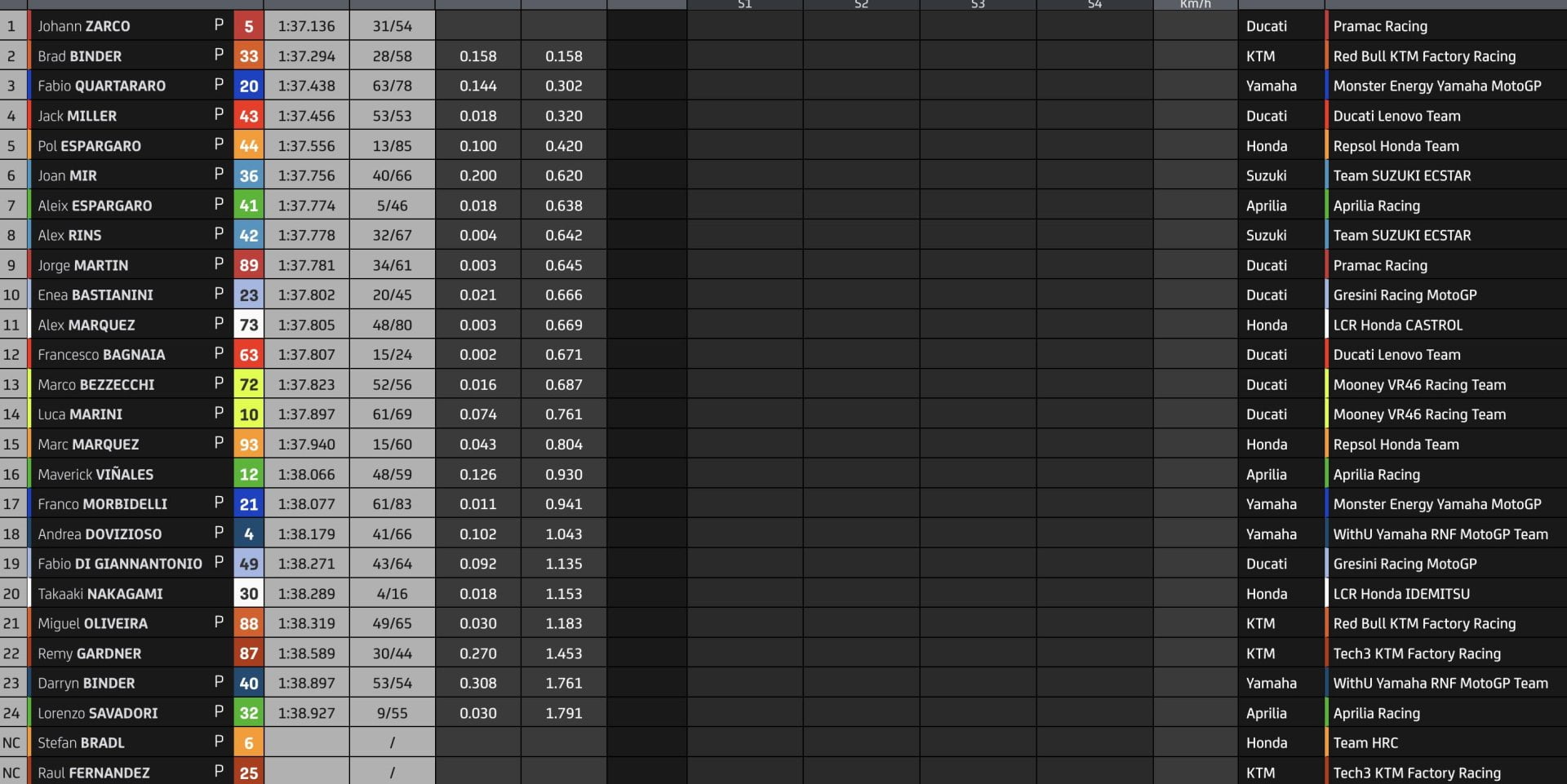This screenshot has height=784, width=1567.
Task: Select rider number 33 badge
Action: pyautogui.click(x=248, y=56)
